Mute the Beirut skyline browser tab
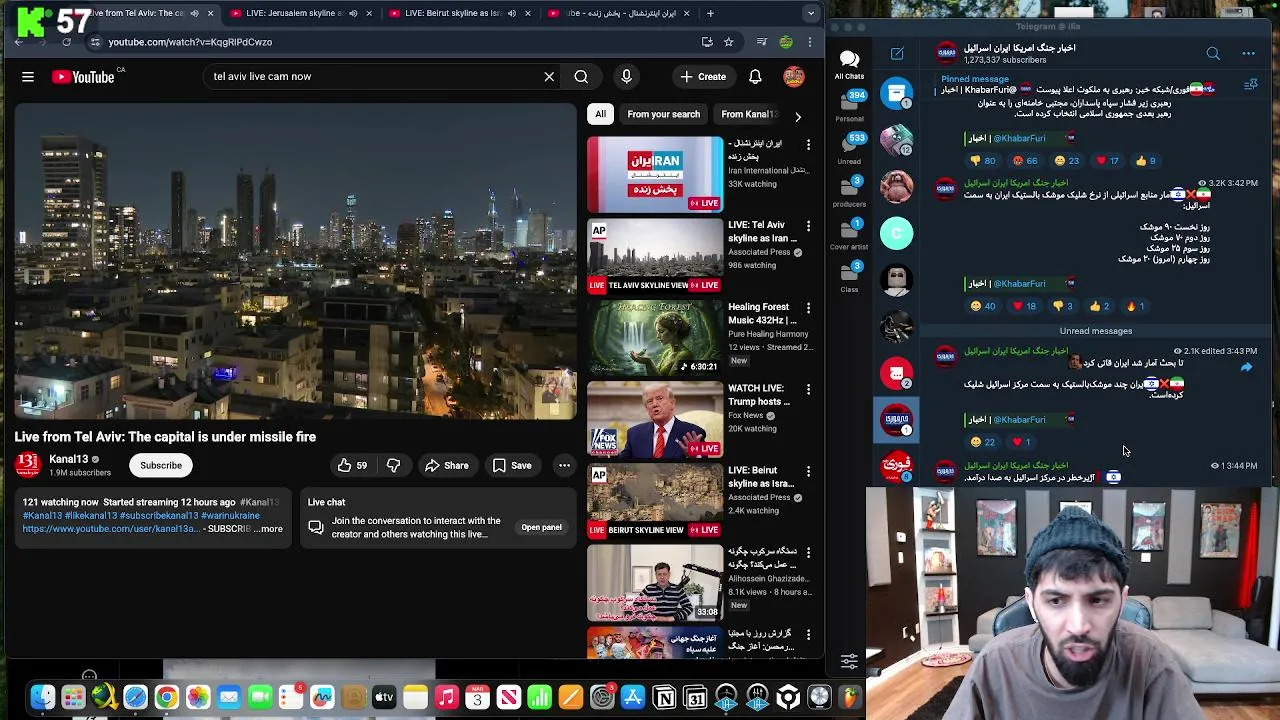1280x720 pixels. pyautogui.click(x=512, y=13)
